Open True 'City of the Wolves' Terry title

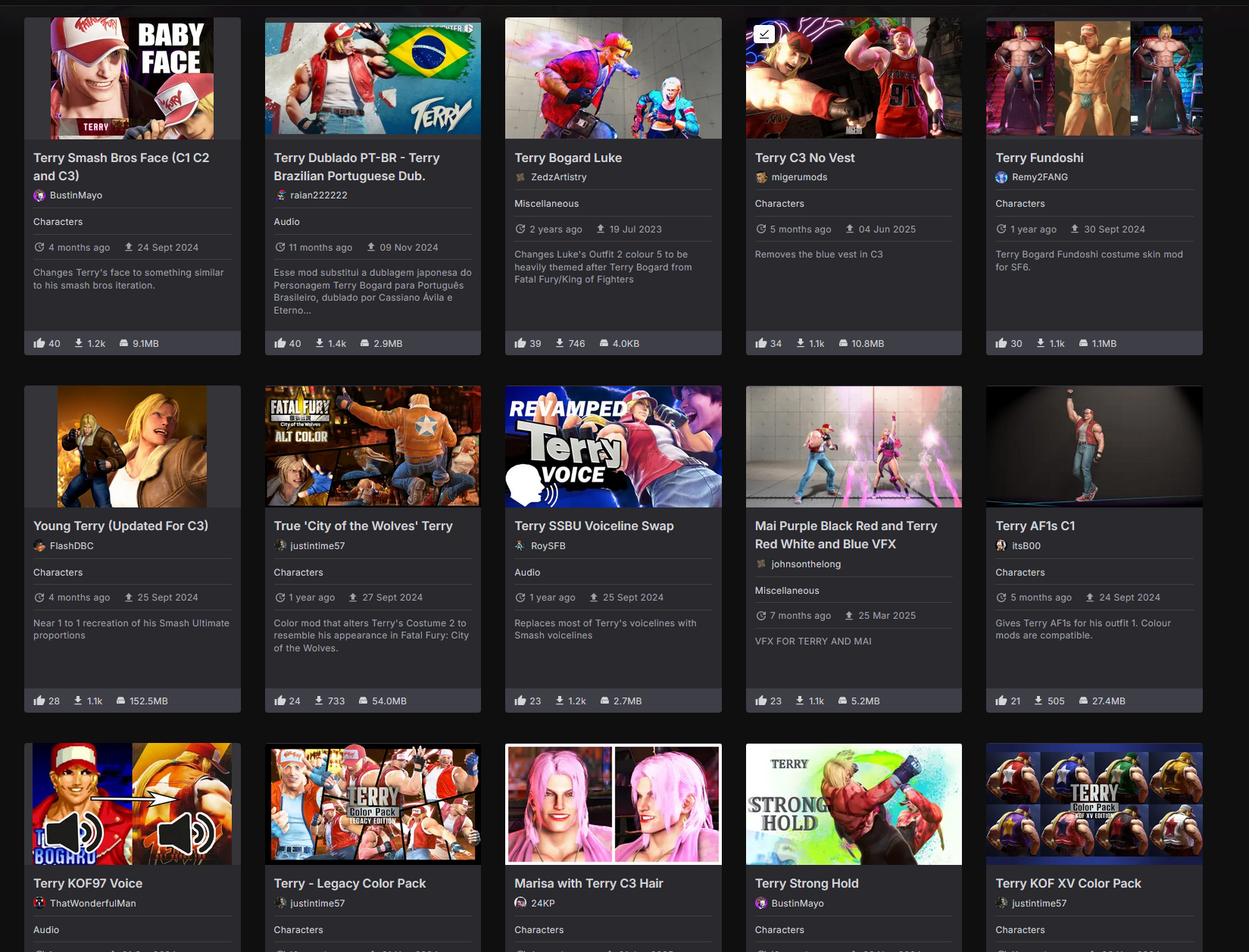click(x=363, y=526)
